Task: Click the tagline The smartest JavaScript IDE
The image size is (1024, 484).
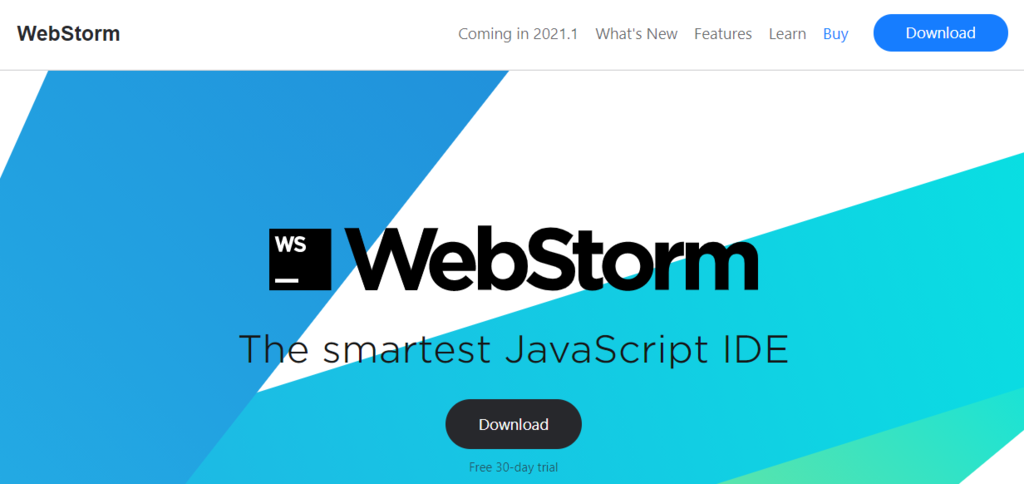Action: (x=513, y=350)
